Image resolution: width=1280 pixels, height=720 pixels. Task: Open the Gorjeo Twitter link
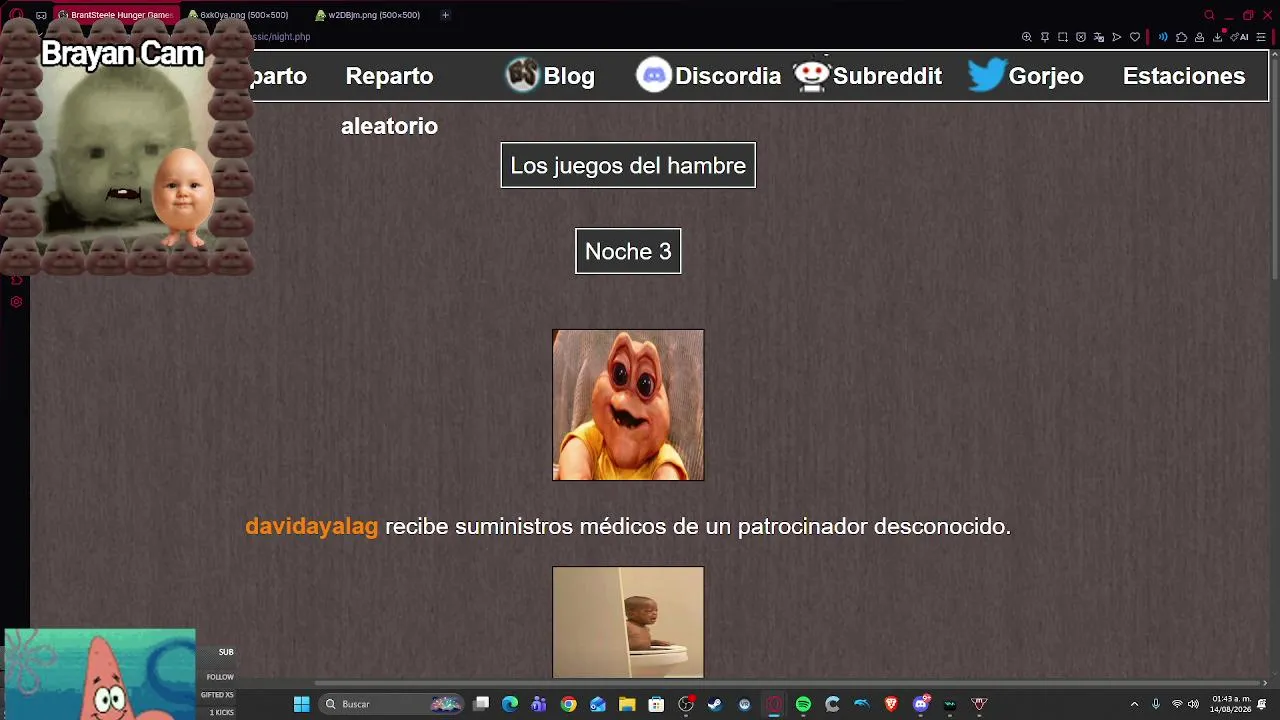point(1025,76)
